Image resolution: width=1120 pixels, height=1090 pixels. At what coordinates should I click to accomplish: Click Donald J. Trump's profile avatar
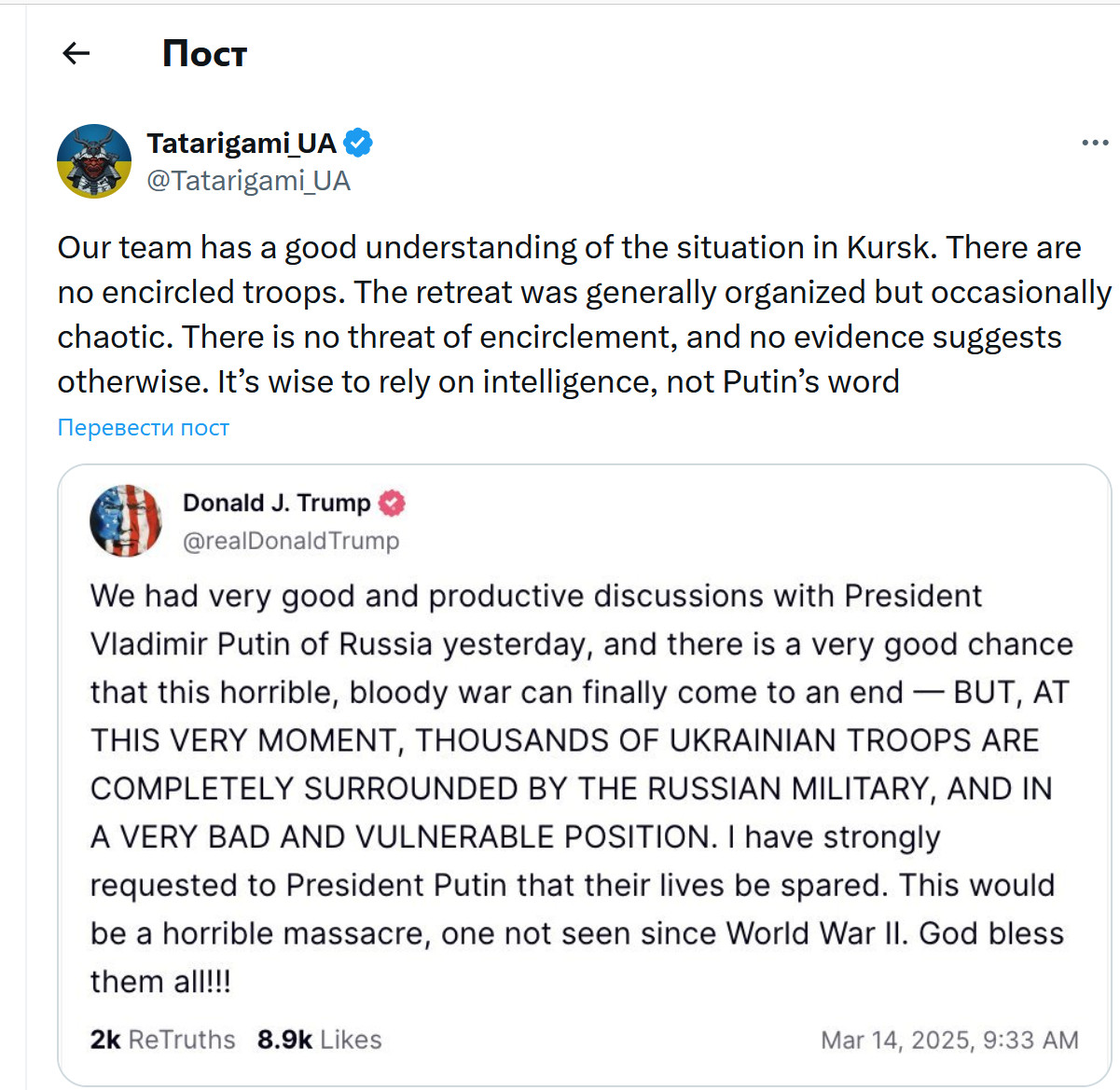126,520
